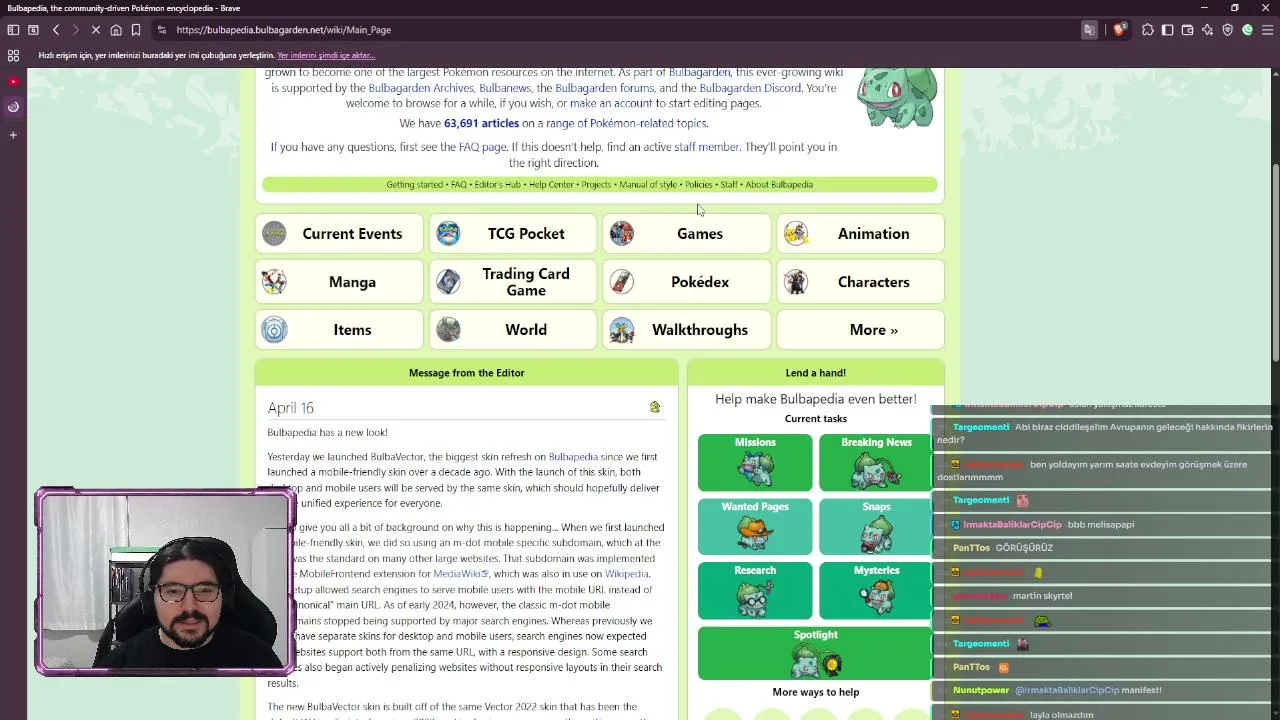Screen dimensions: 1280x720
Task: Open the TCG Pocket tile
Action: 513,234
